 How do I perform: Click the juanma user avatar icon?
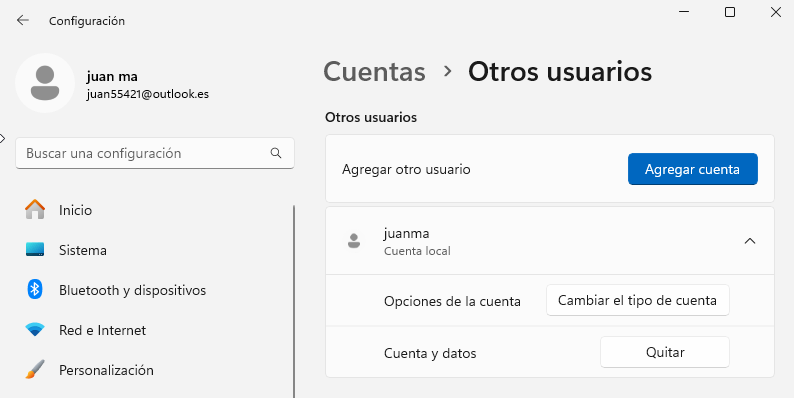point(354,241)
